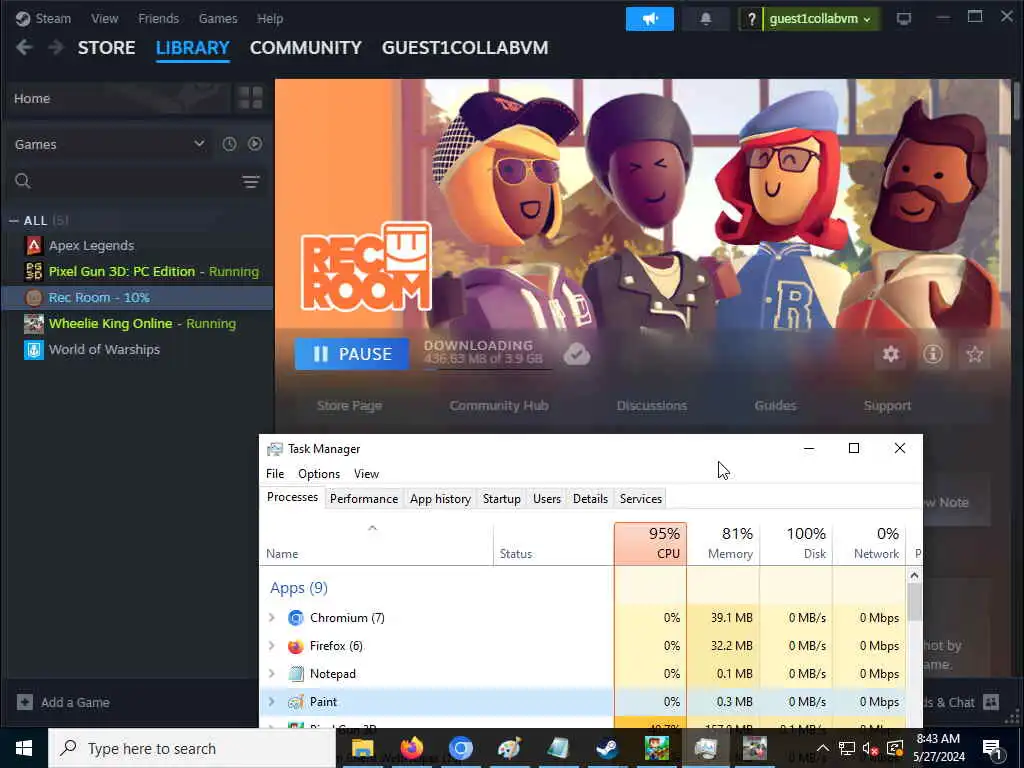Sort processes by CPU column
The height and width of the screenshot is (768, 1024).
[650, 543]
